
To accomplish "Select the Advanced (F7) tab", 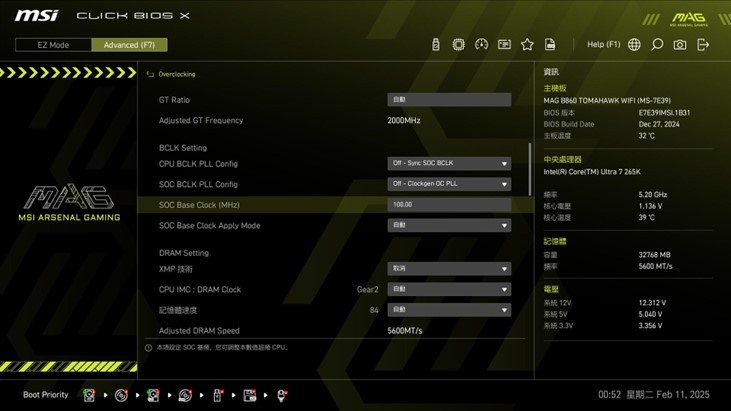I will pyautogui.click(x=129, y=45).
